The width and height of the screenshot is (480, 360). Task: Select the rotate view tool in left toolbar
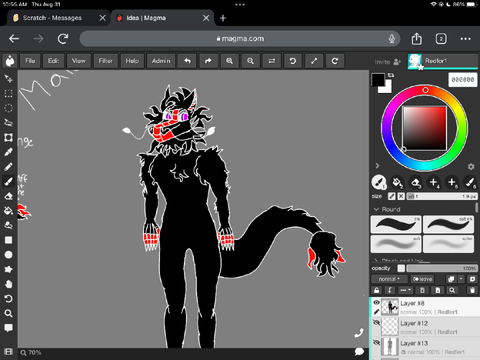click(8, 299)
